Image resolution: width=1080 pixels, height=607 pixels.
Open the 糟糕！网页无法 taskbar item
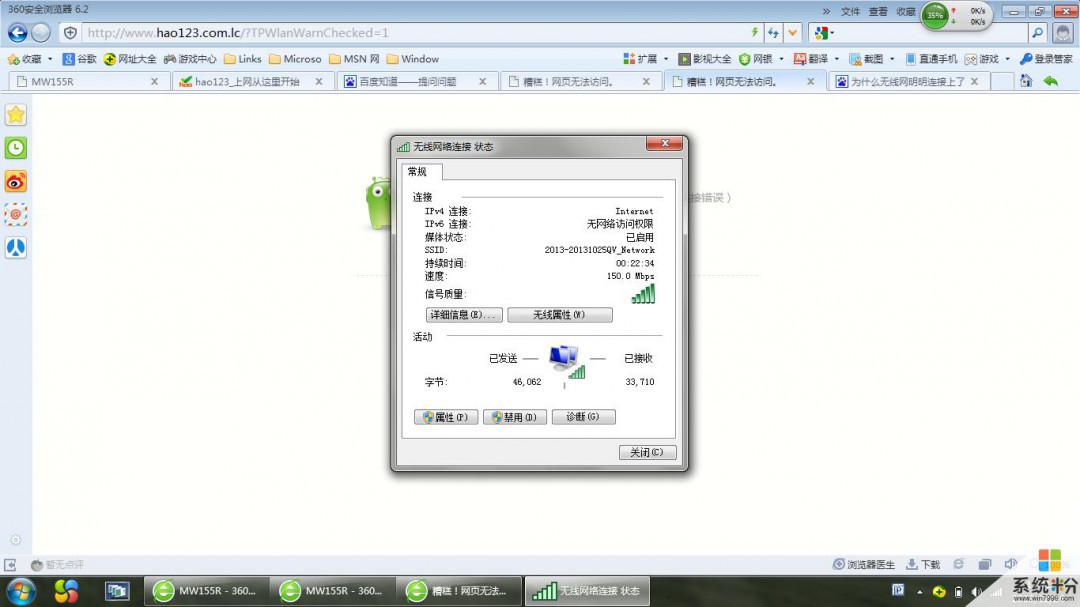460,591
